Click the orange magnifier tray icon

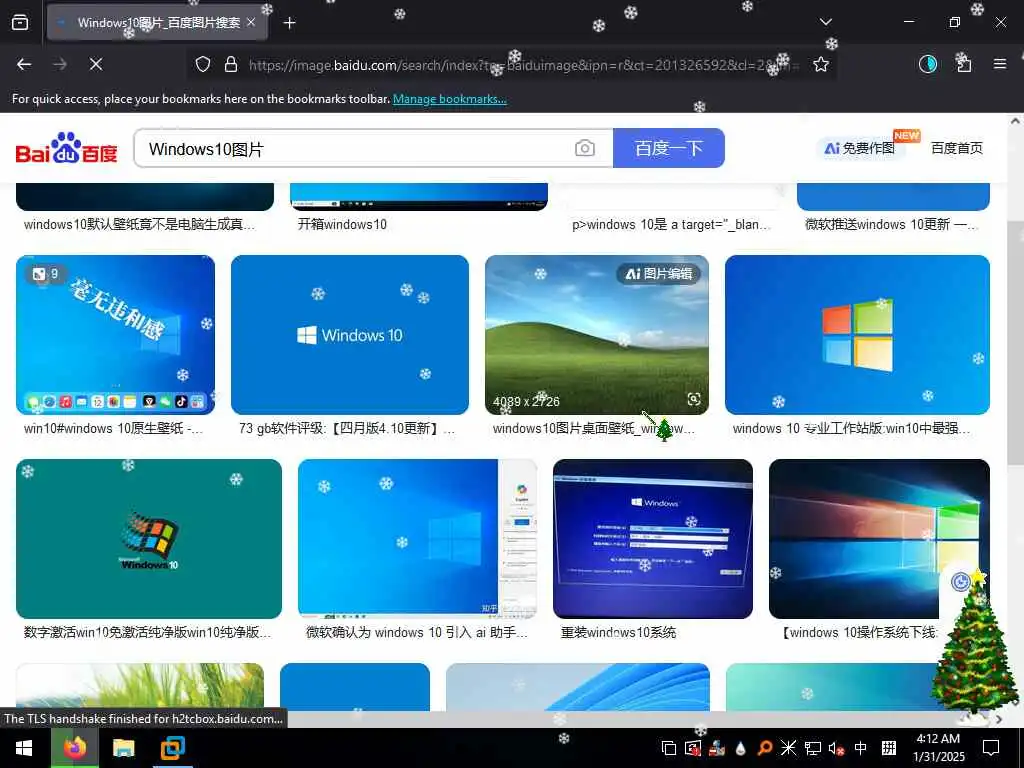pos(764,748)
